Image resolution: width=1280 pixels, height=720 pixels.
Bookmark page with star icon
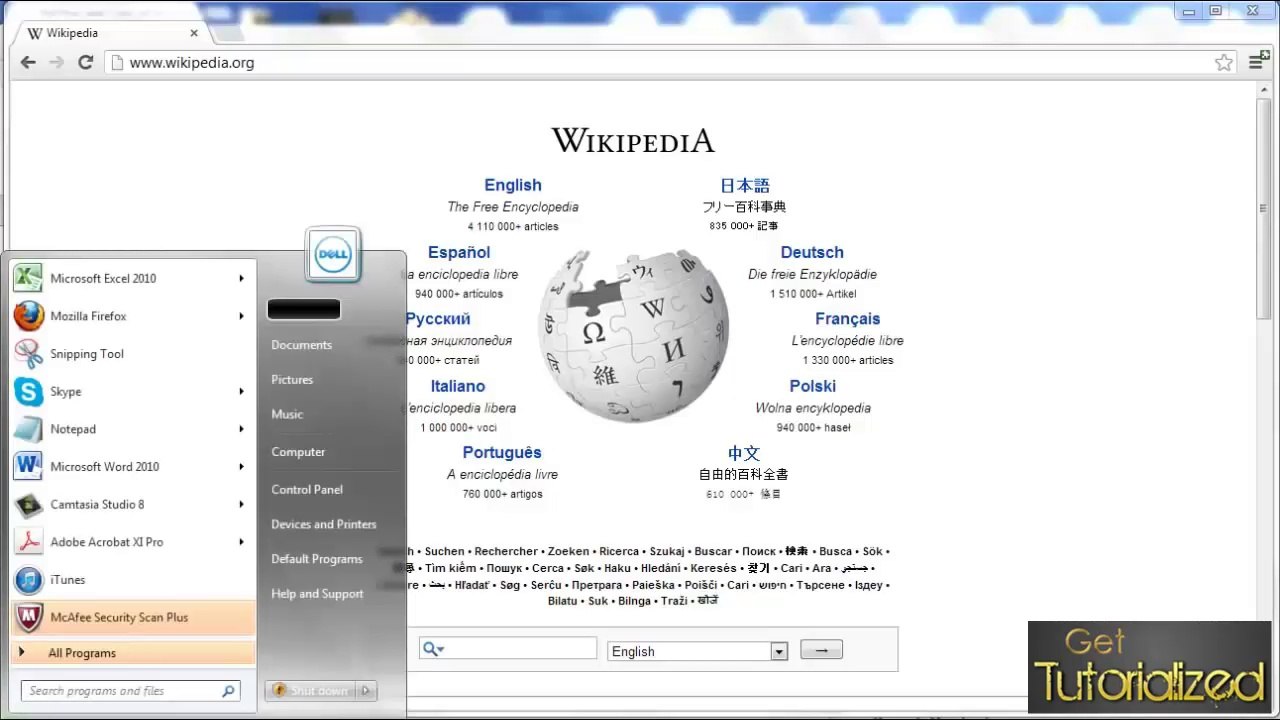(x=1224, y=62)
